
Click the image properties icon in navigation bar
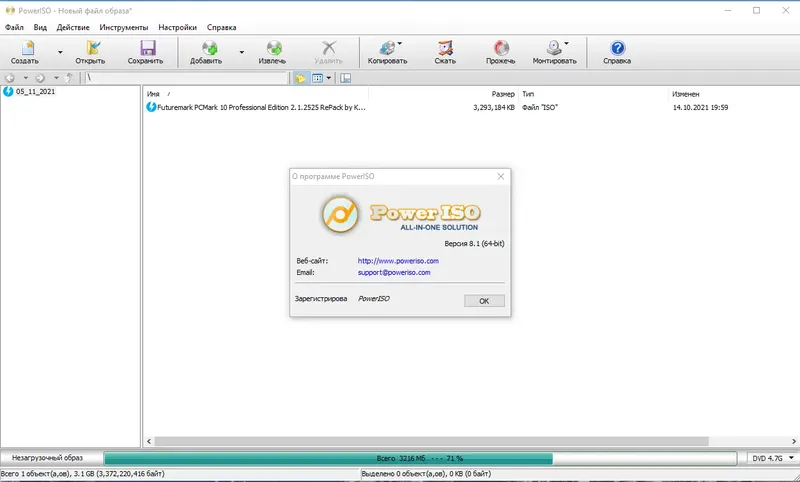click(346, 78)
